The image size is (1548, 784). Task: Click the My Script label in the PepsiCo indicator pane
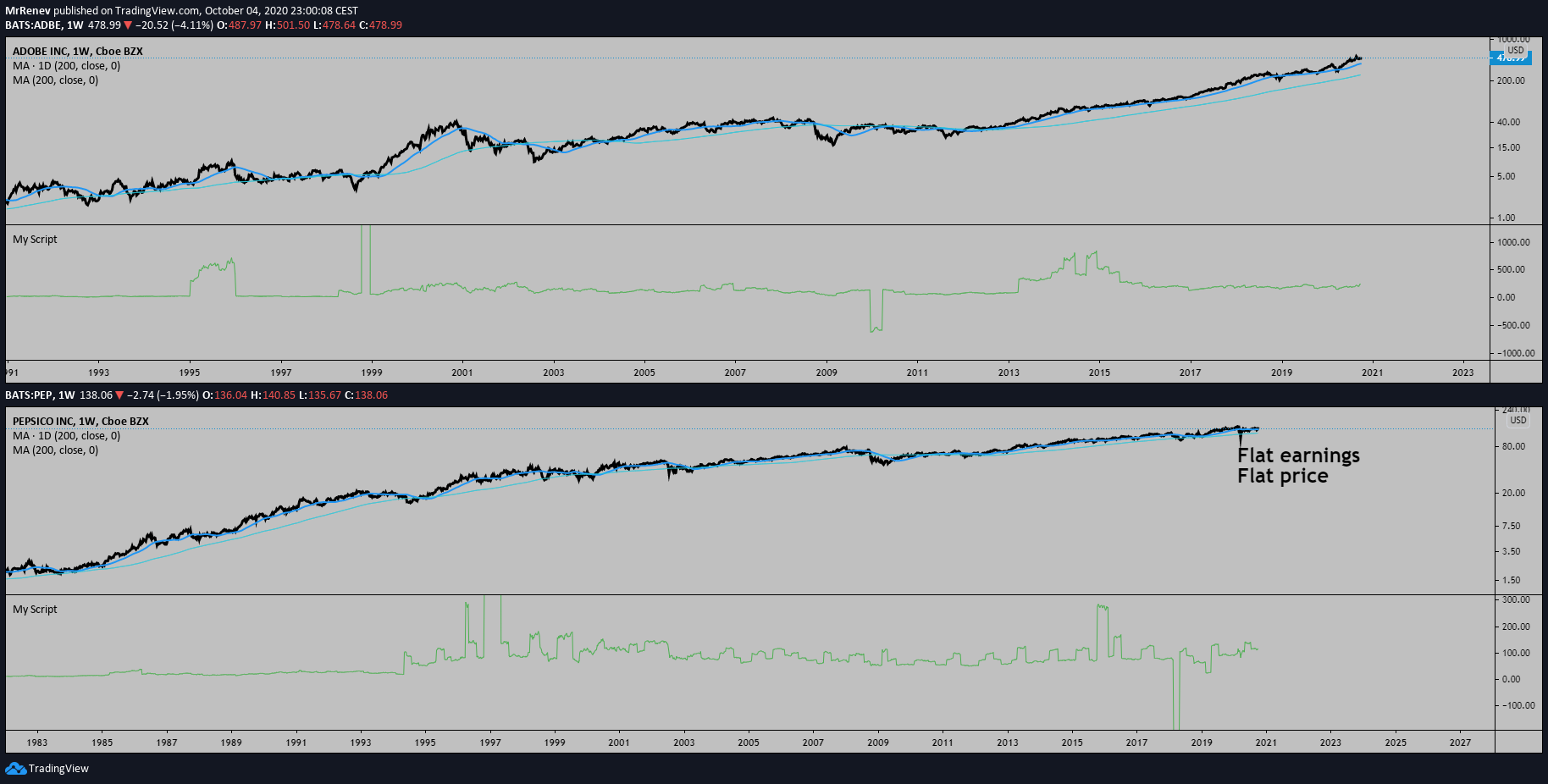(x=35, y=610)
